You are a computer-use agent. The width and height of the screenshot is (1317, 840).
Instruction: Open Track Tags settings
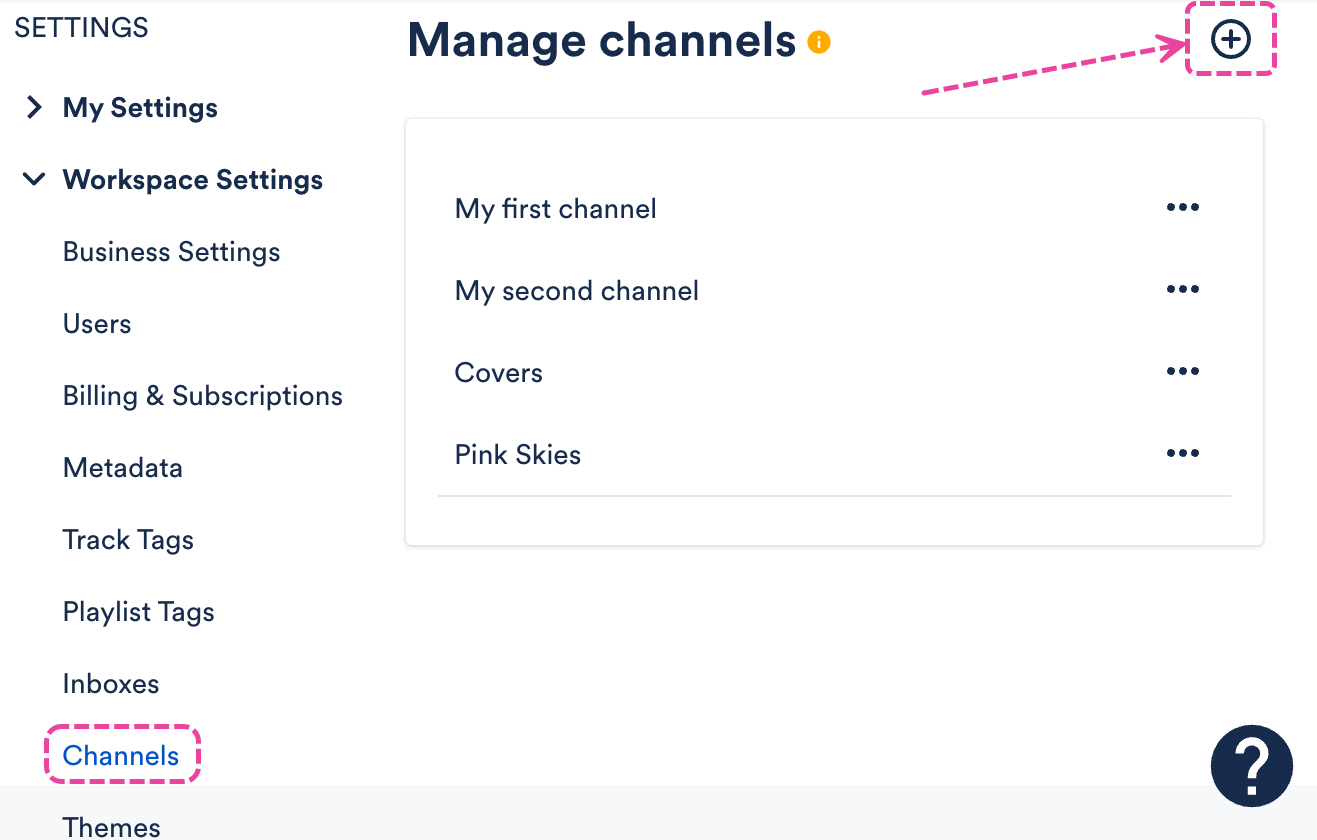click(128, 540)
